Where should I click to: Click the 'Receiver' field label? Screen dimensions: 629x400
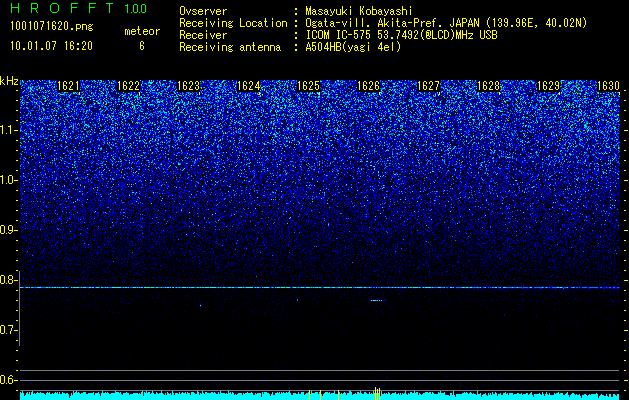tap(203, 35)
